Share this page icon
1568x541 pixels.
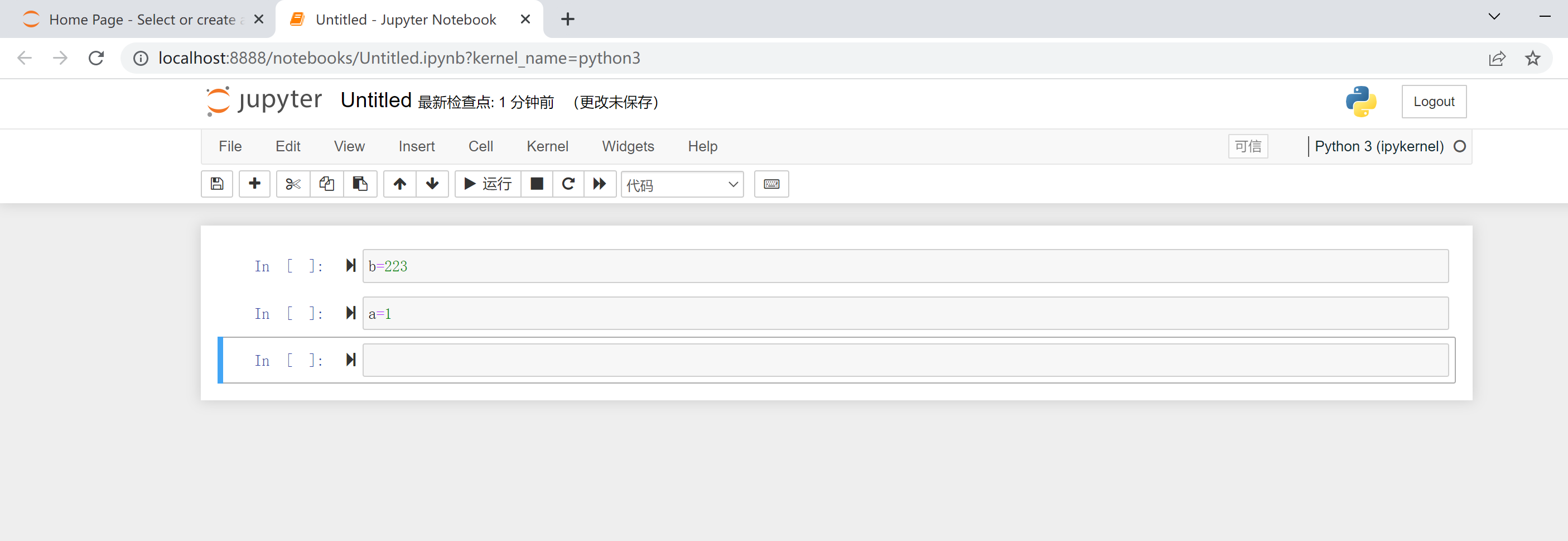[1497, 59]
